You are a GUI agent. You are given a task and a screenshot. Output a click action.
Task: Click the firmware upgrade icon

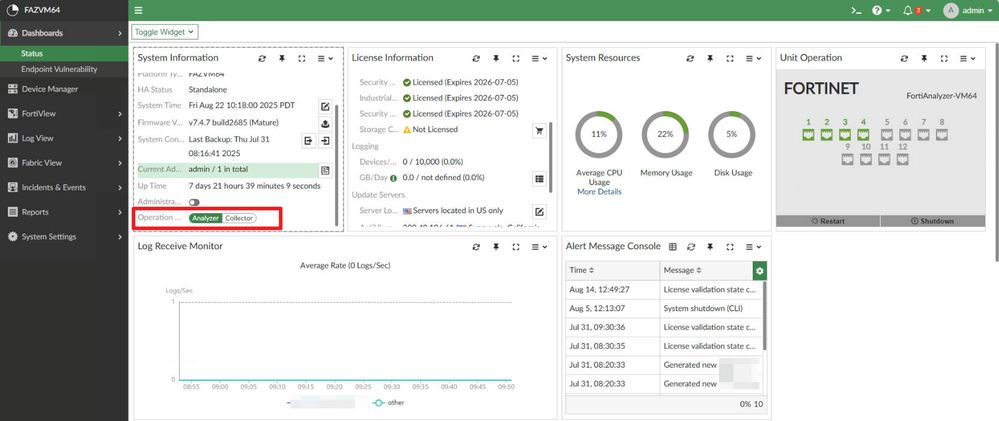click(x=325, y=124)
